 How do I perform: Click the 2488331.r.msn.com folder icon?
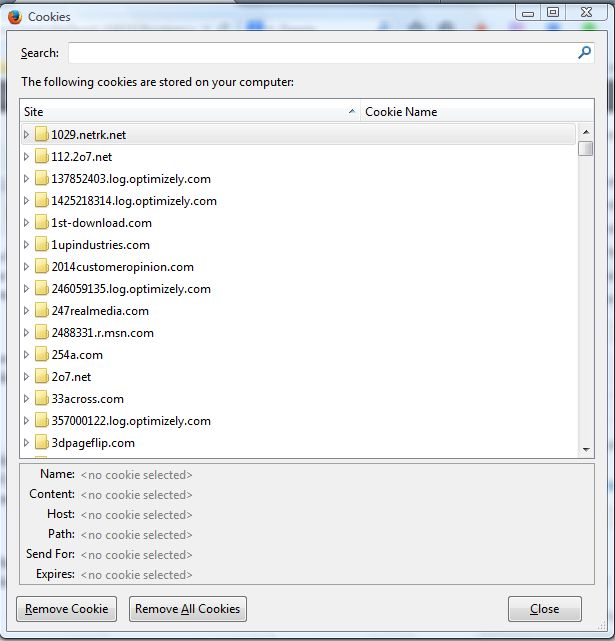point(41,333)
